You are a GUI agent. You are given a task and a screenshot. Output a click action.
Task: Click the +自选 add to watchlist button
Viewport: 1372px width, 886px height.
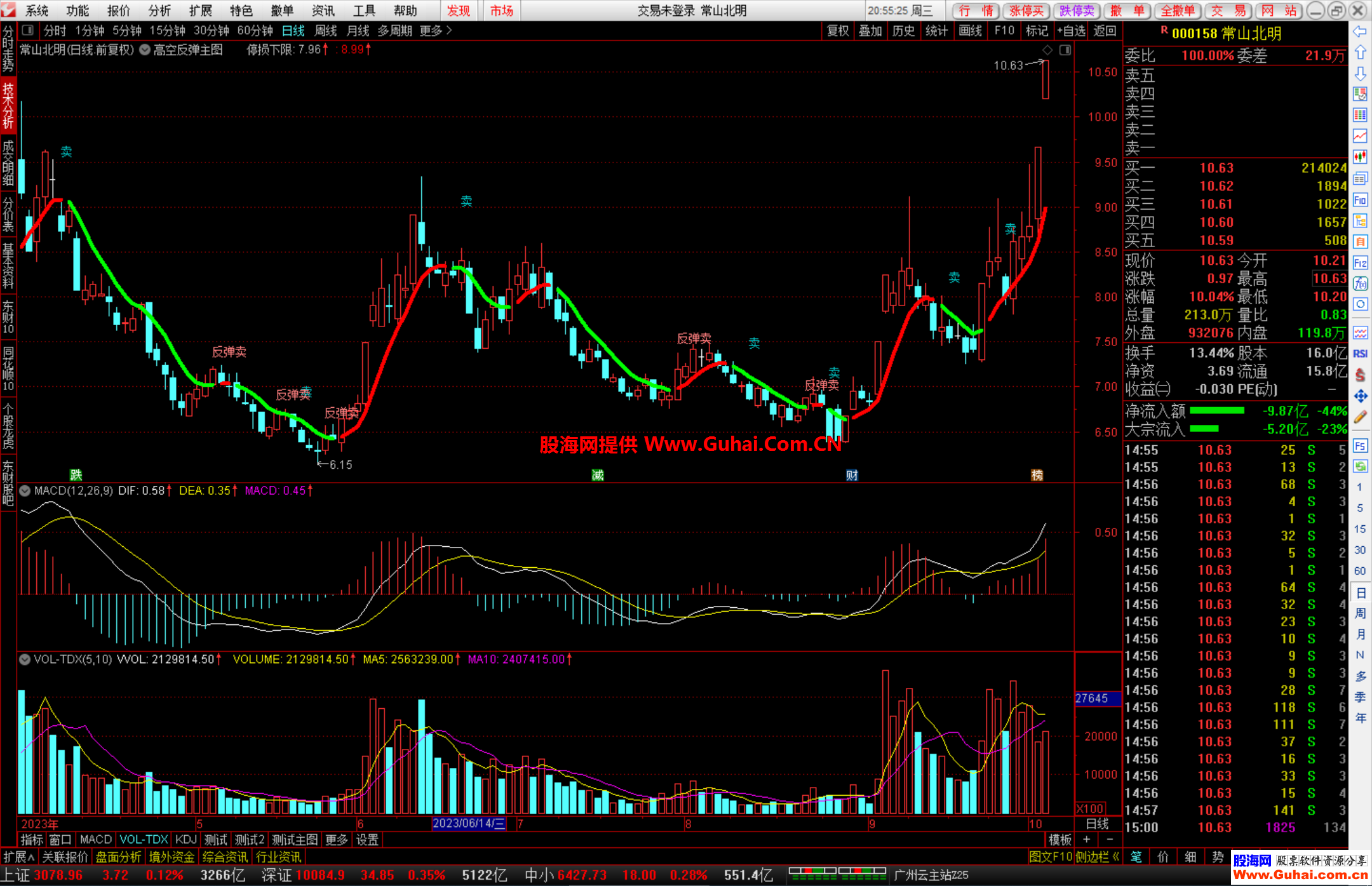pyautogui.click(x=1071, y=30)
